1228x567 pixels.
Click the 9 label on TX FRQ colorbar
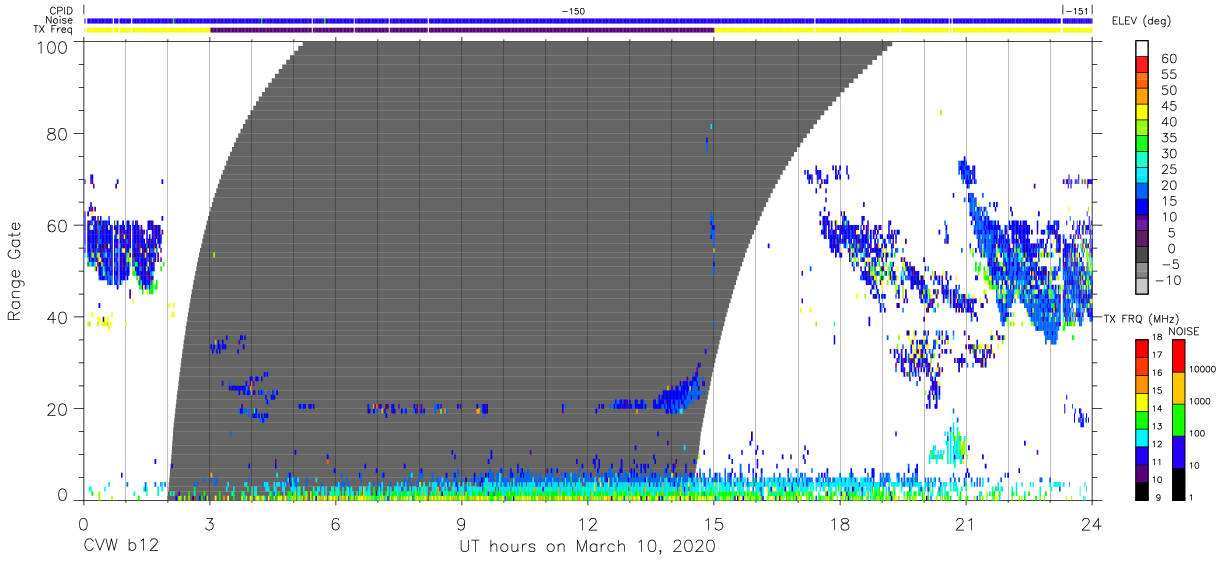coord(1158,497)
